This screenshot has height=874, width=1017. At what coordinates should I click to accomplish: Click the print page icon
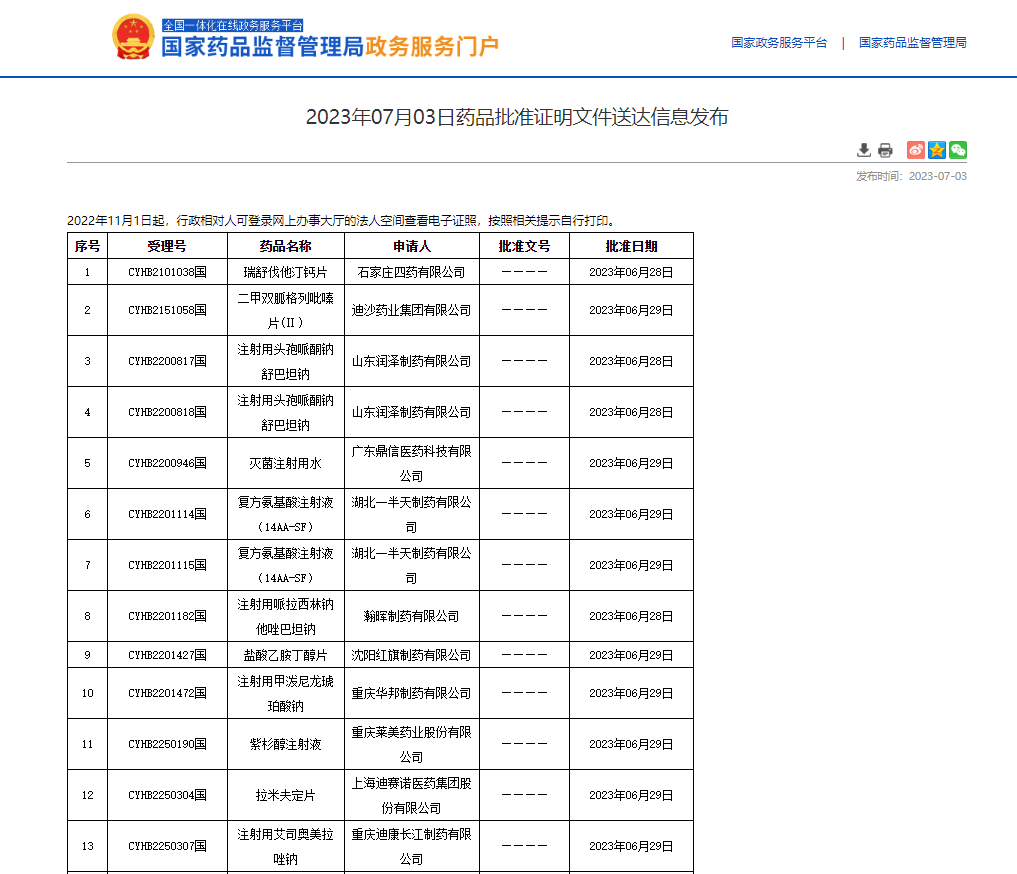tap(885, 150)
